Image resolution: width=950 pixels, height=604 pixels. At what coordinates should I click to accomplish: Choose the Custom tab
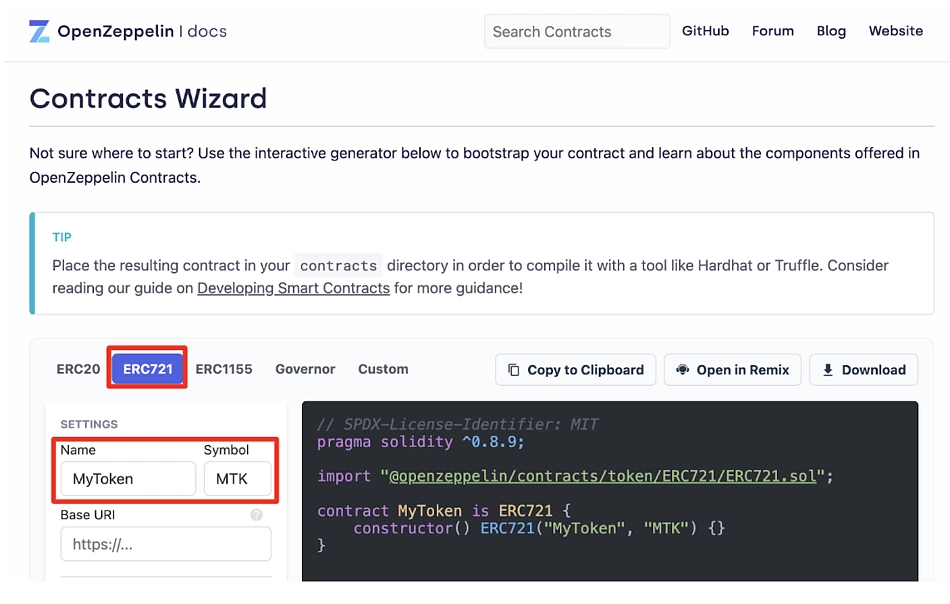[383, 369]
